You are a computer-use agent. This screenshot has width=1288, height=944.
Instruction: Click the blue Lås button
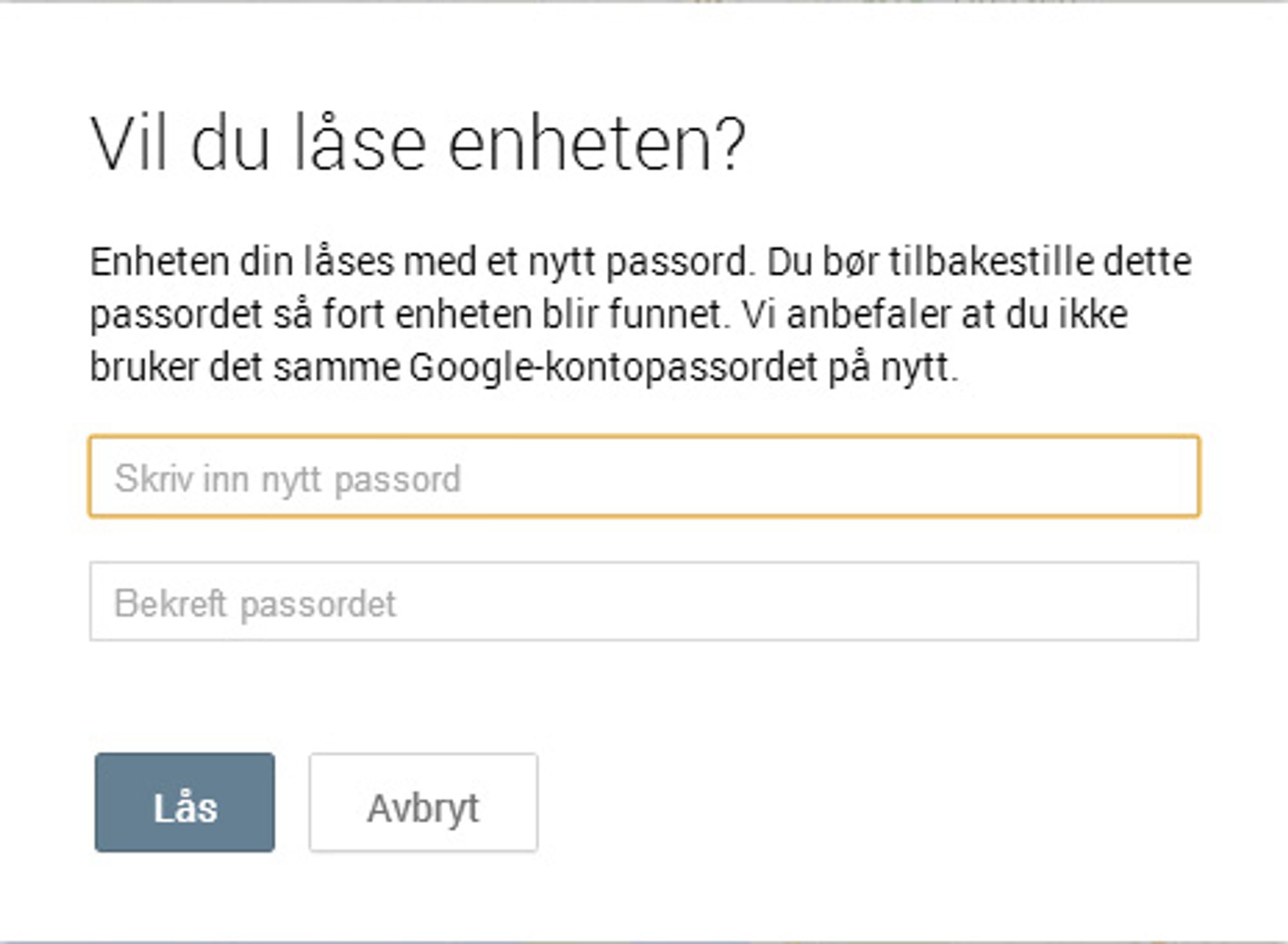[x=185, y=802]
